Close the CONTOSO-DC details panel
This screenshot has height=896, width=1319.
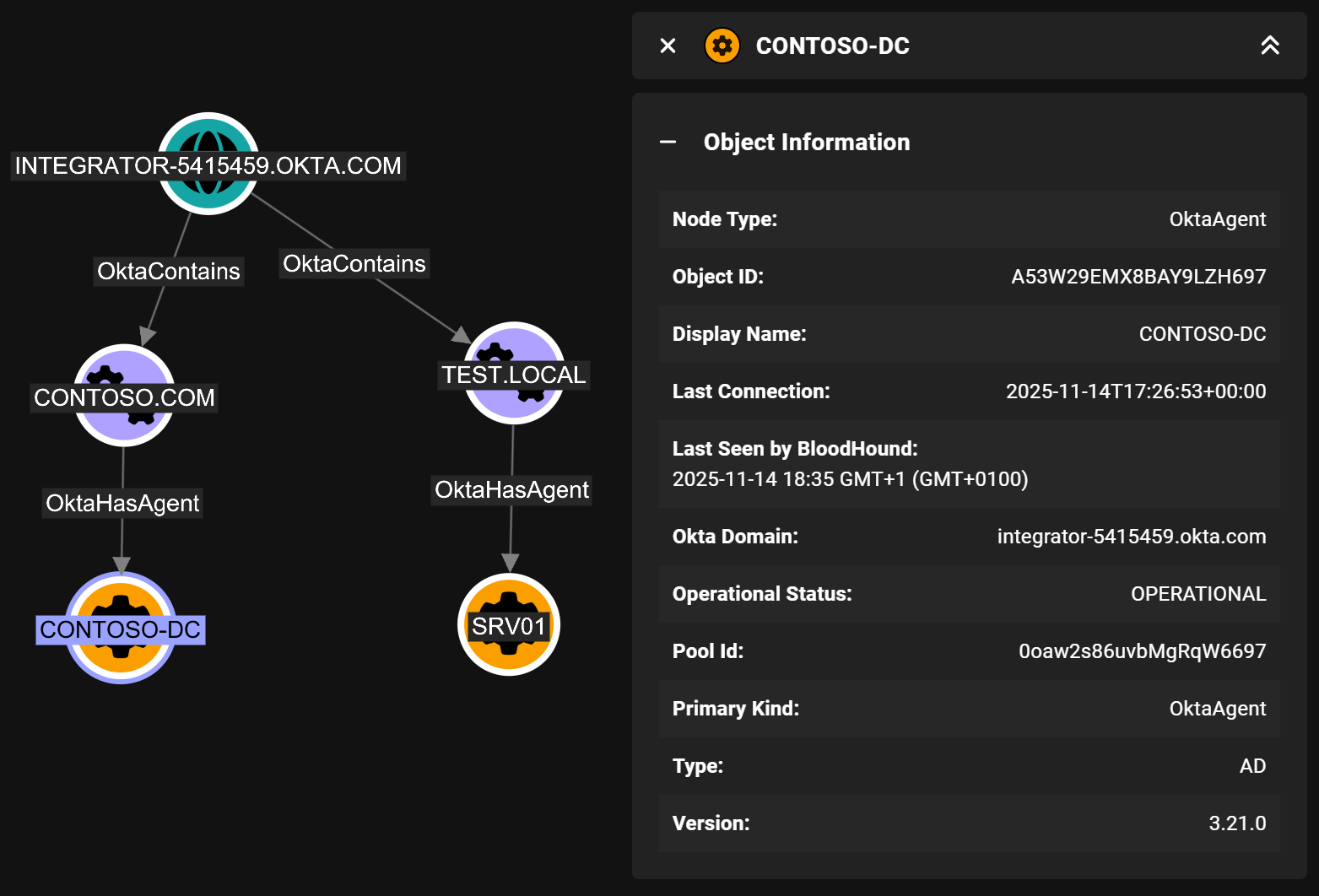click(668, 46)
